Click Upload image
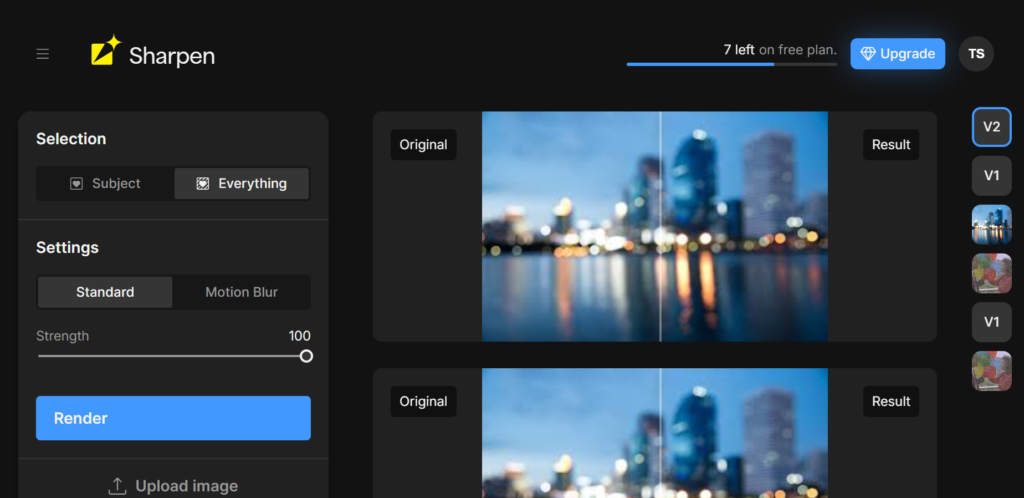Image resolution: width=1024 pixels, height=498 pixels. coord(173,486)
